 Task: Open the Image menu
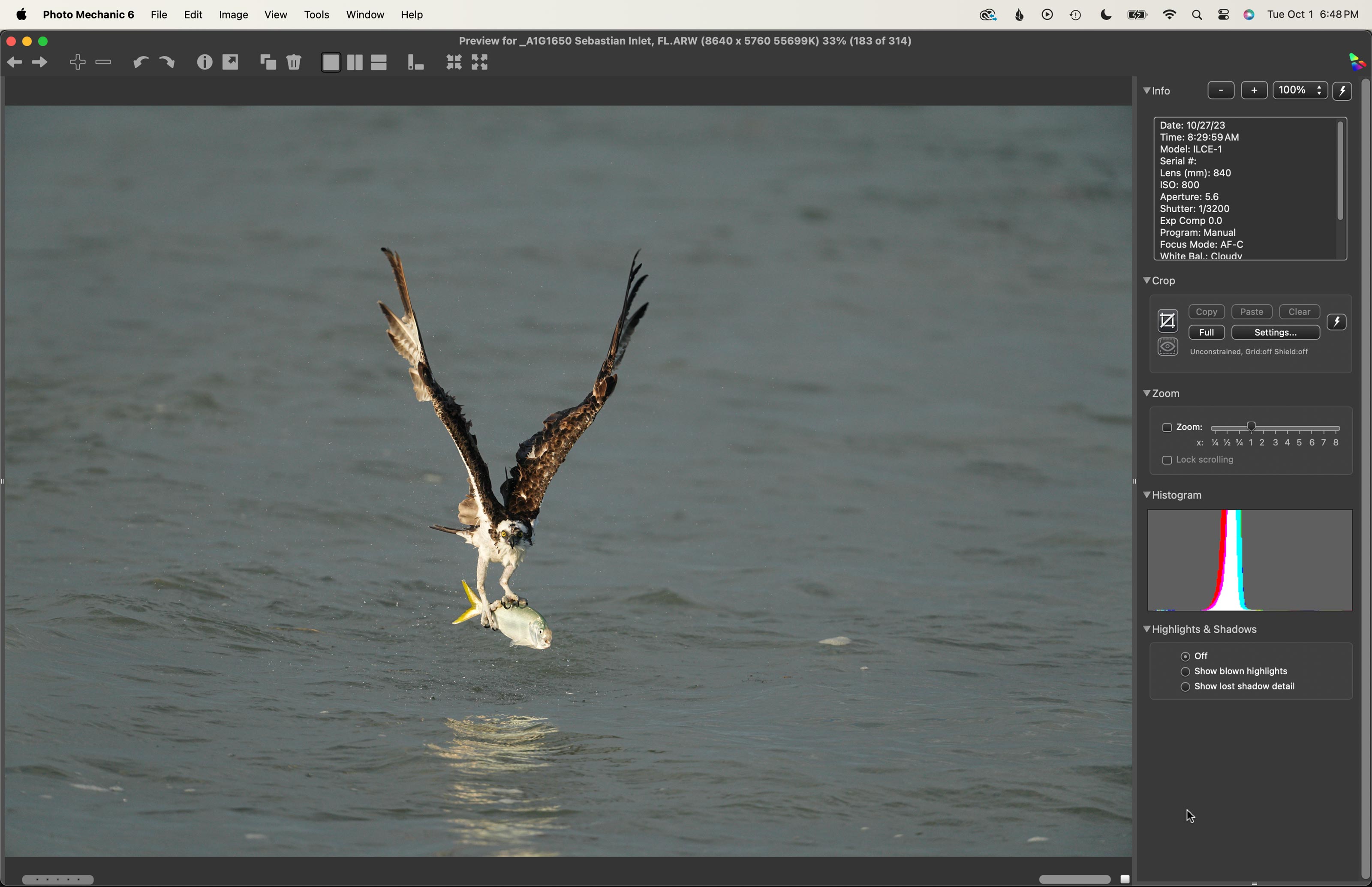[233, 15]
